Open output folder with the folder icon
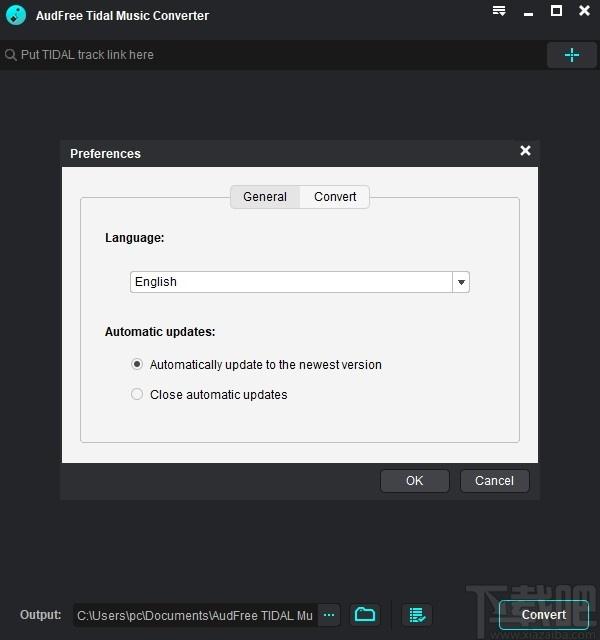This screenshot has width=600, height=640. [365, 614]
